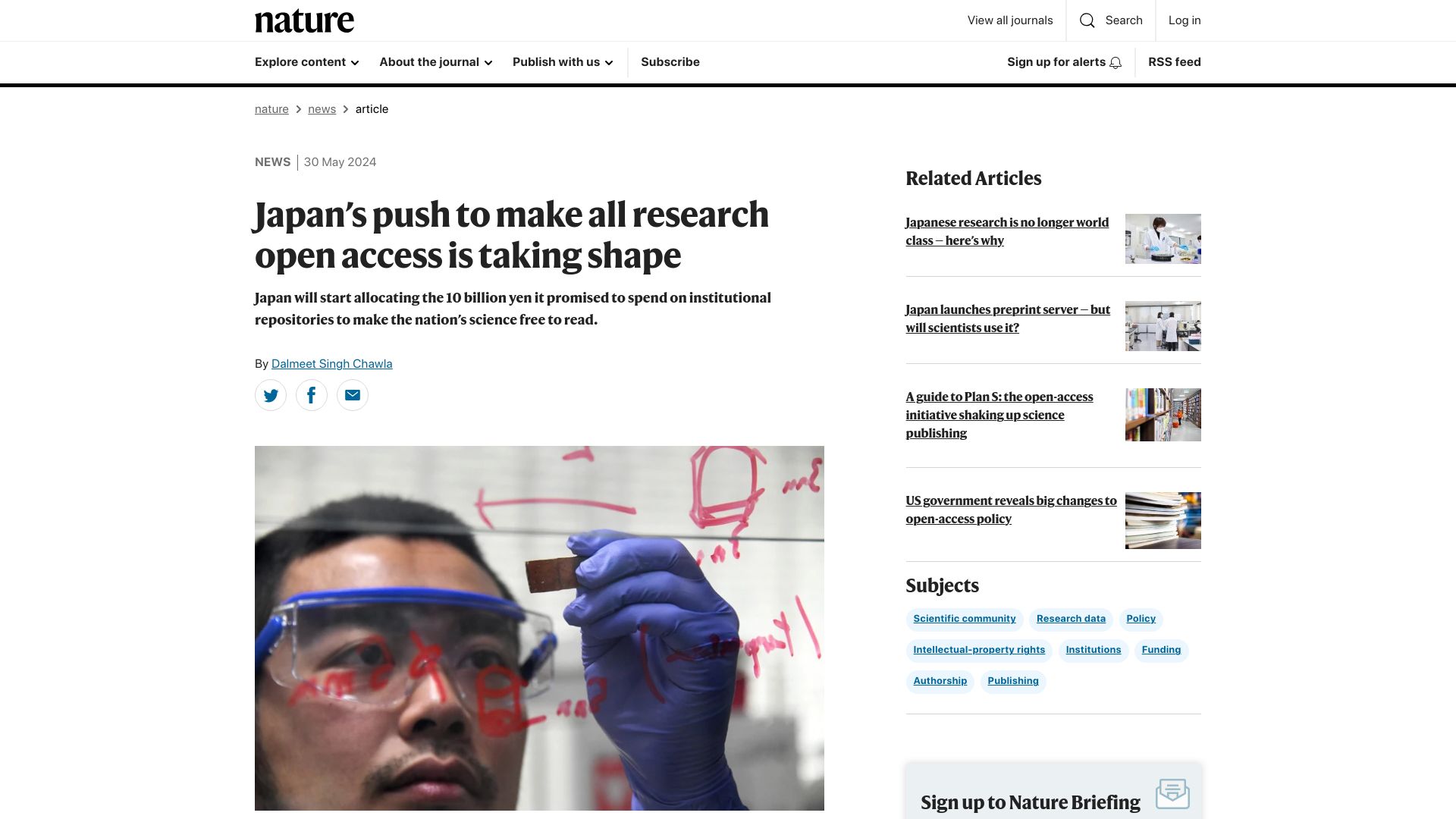
Task: Click the '30 May 2024' date text
Action: pos(340,162)
